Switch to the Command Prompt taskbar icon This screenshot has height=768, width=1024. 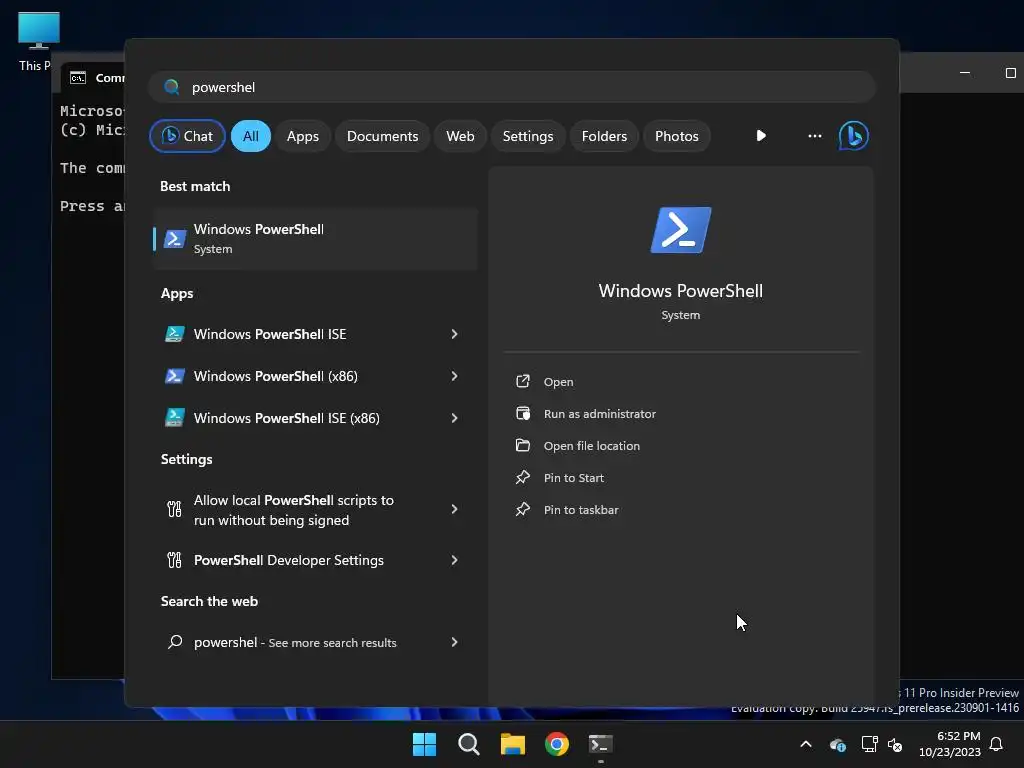[601, 744]
